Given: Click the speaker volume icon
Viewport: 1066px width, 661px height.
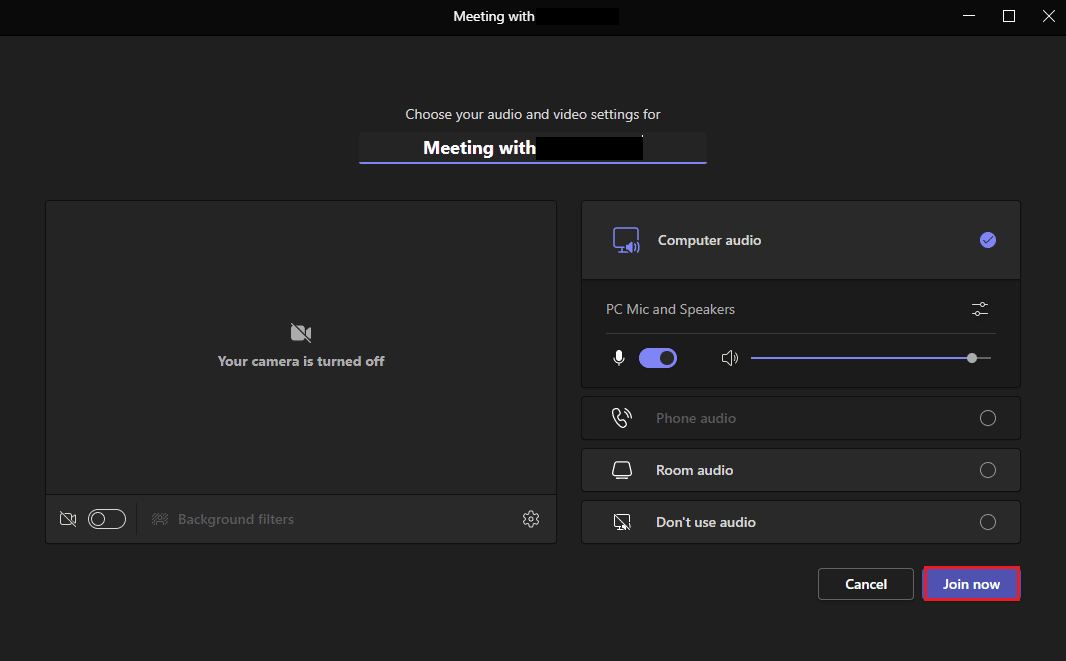Looking at the screenshot, I should [729, 358].
